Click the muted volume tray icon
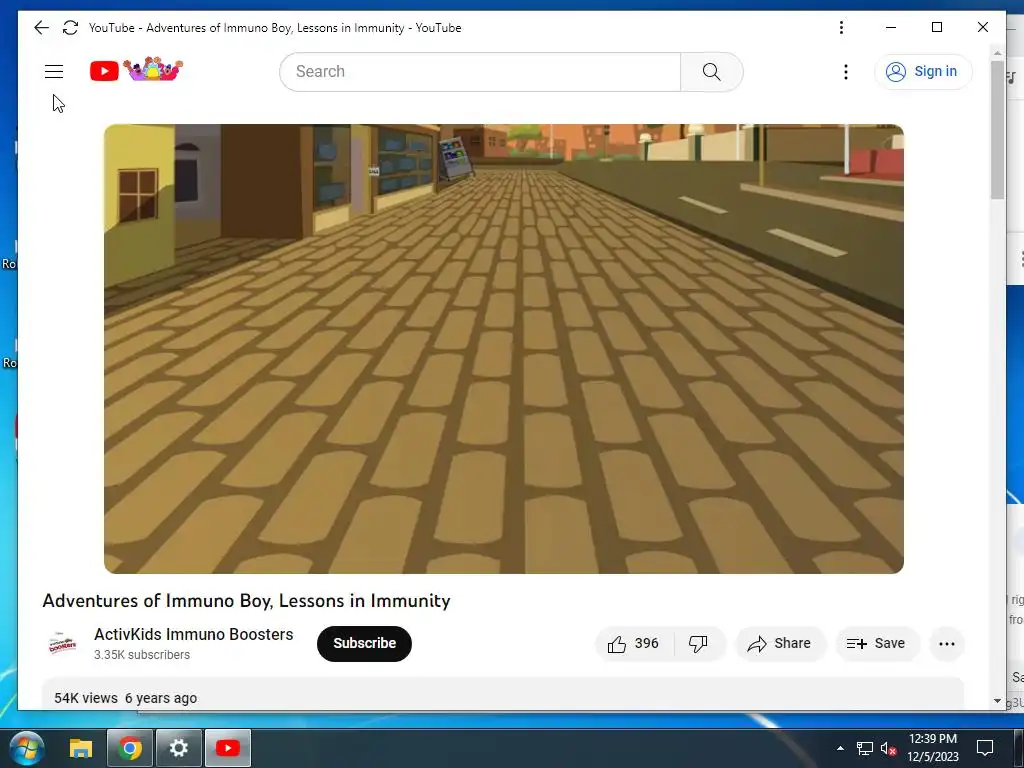 point(888,748)
